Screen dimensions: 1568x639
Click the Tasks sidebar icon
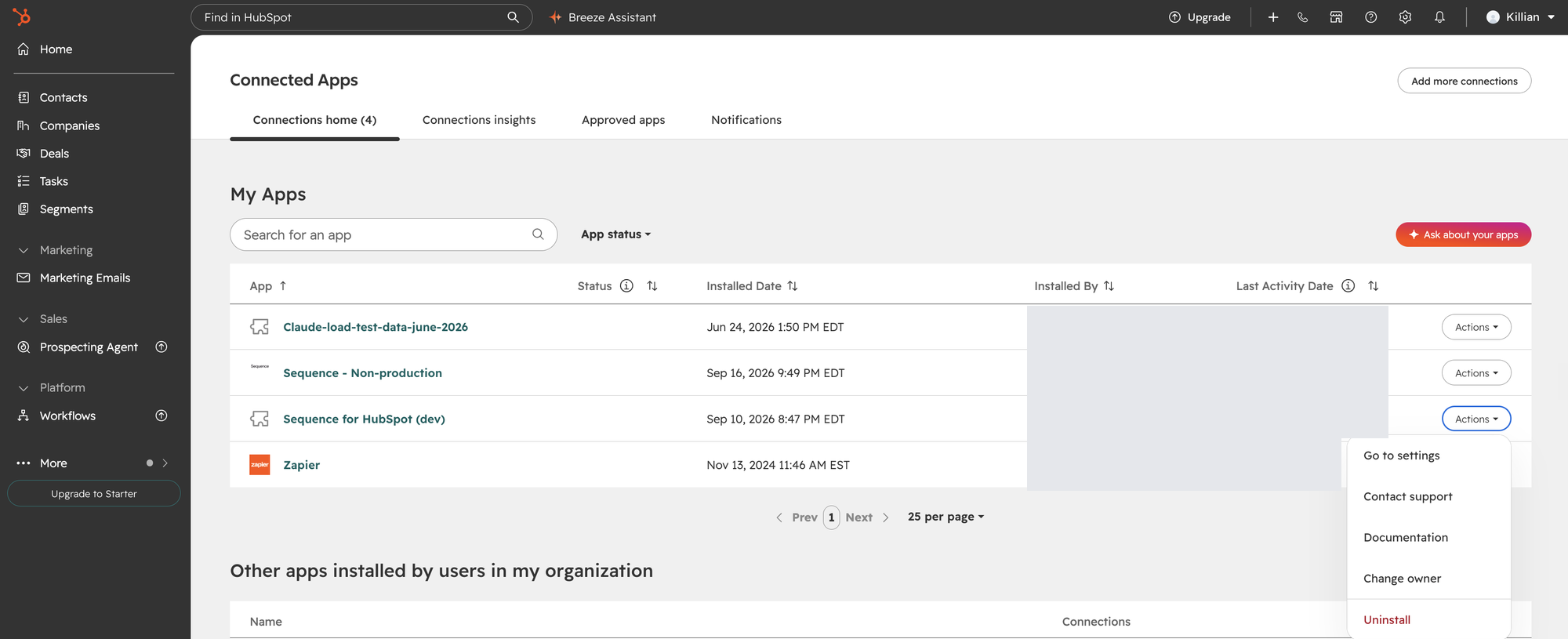point(24,181)
